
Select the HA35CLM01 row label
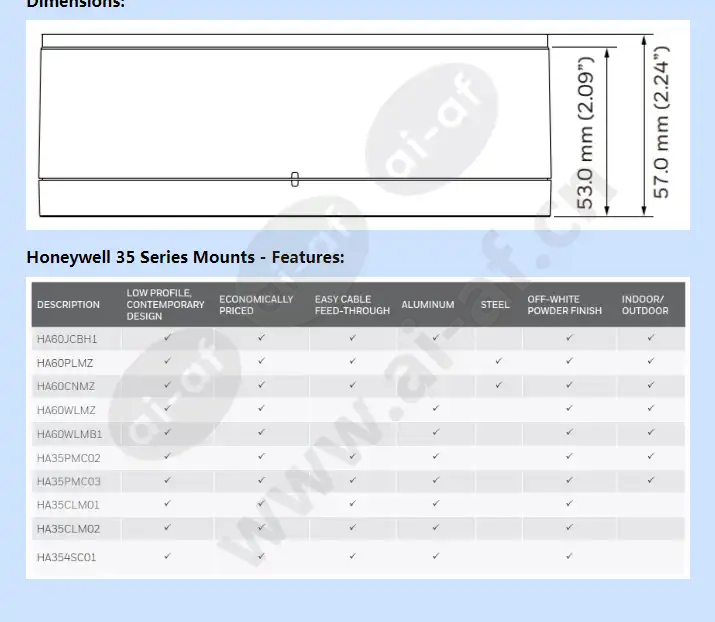pyautogui.click(x=68, y=505)
